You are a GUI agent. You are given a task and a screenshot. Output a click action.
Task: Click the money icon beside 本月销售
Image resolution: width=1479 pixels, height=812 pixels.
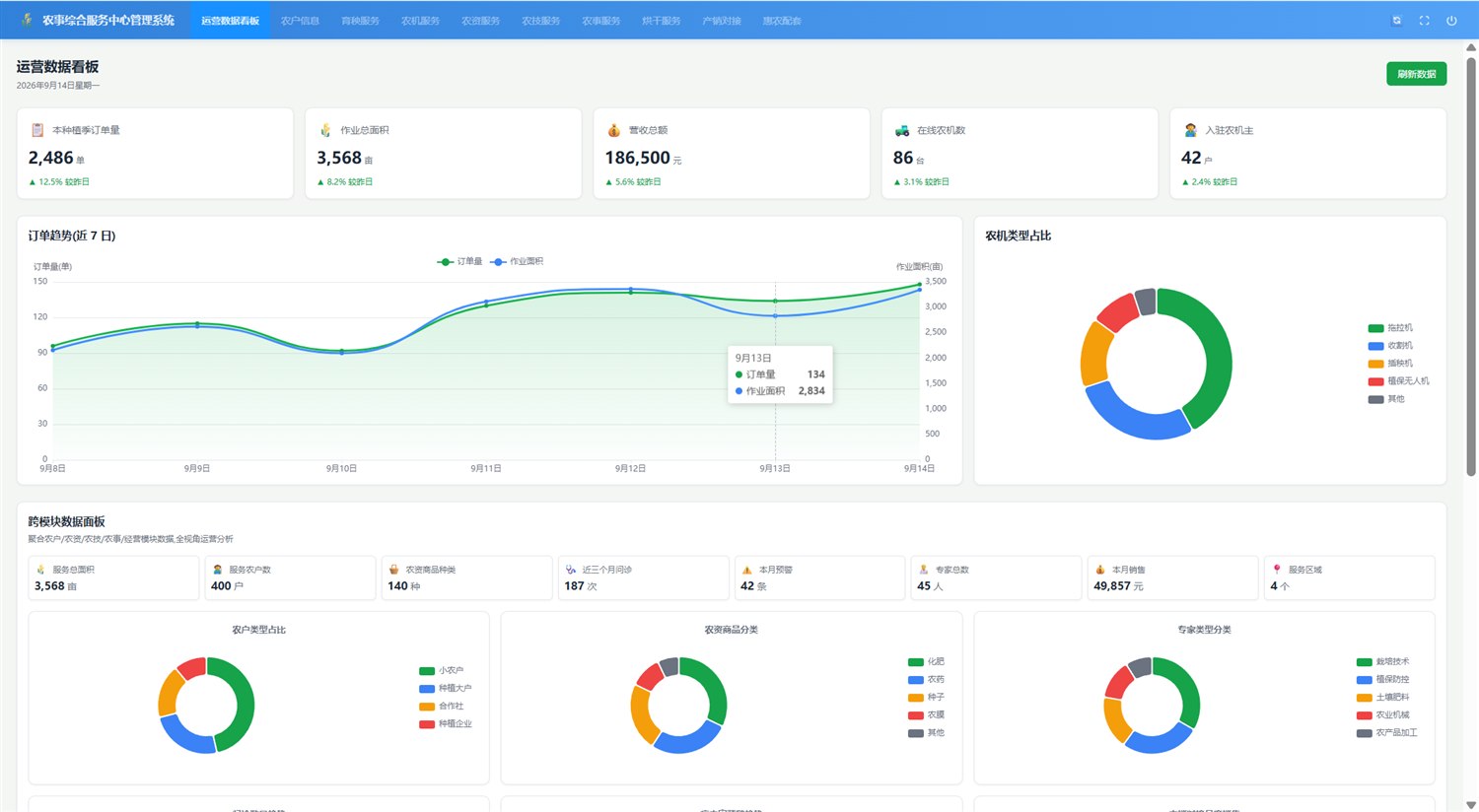click(1099, 570)
